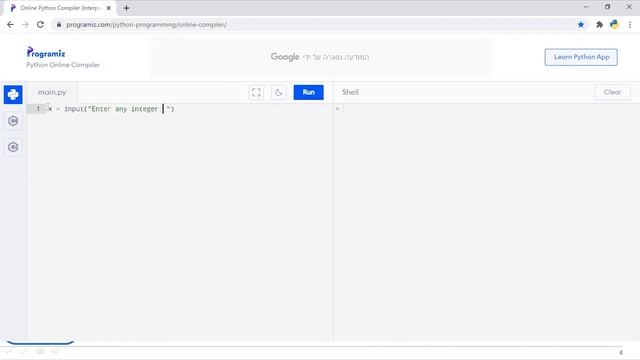
Task: Click the Programiz logo
Action: click(46, 52)
